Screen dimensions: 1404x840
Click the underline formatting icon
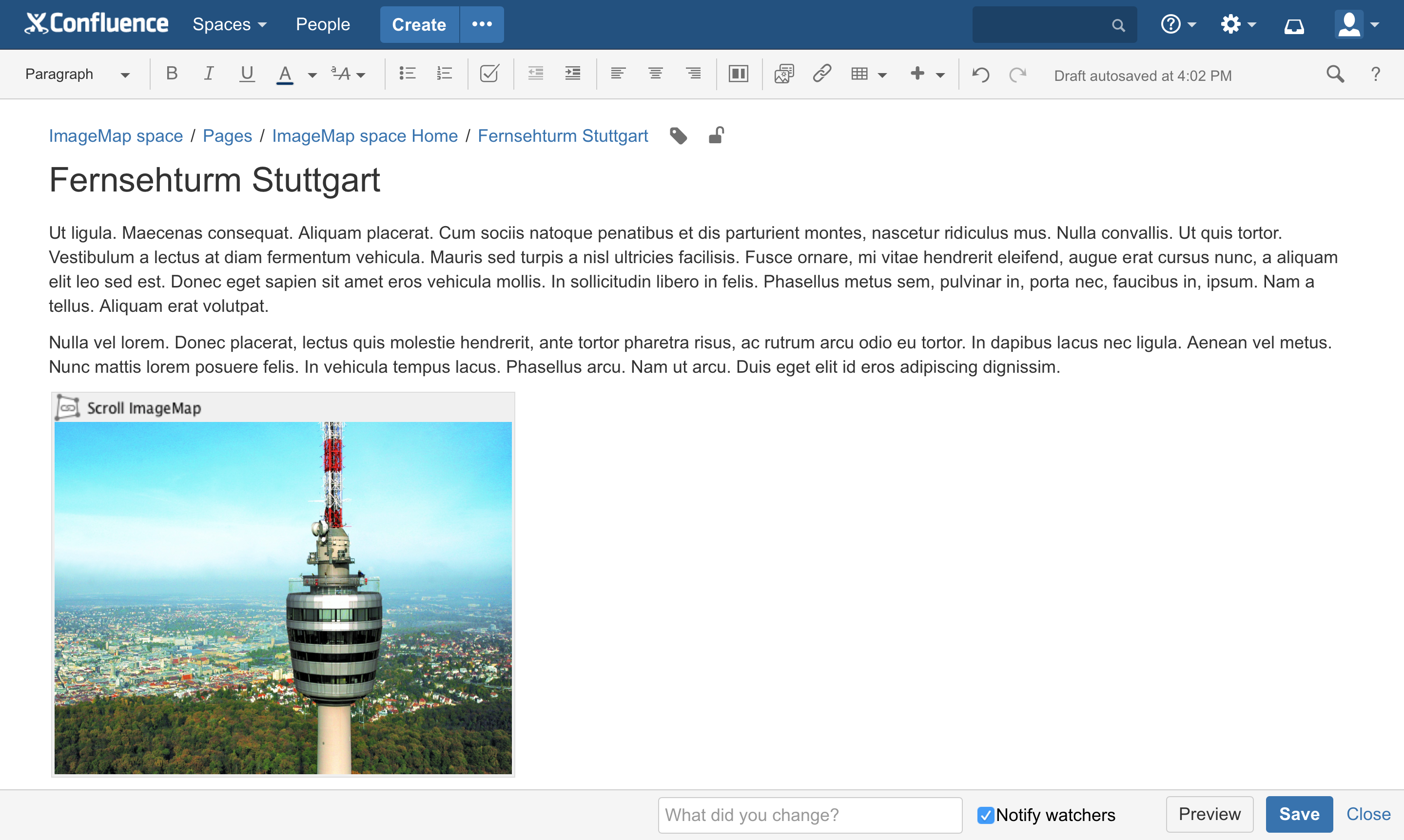(x=245, y=75)
